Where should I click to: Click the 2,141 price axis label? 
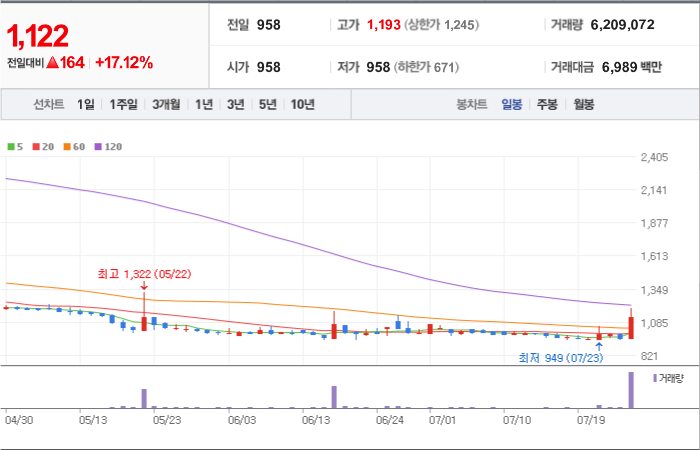(x=654, y=191)
